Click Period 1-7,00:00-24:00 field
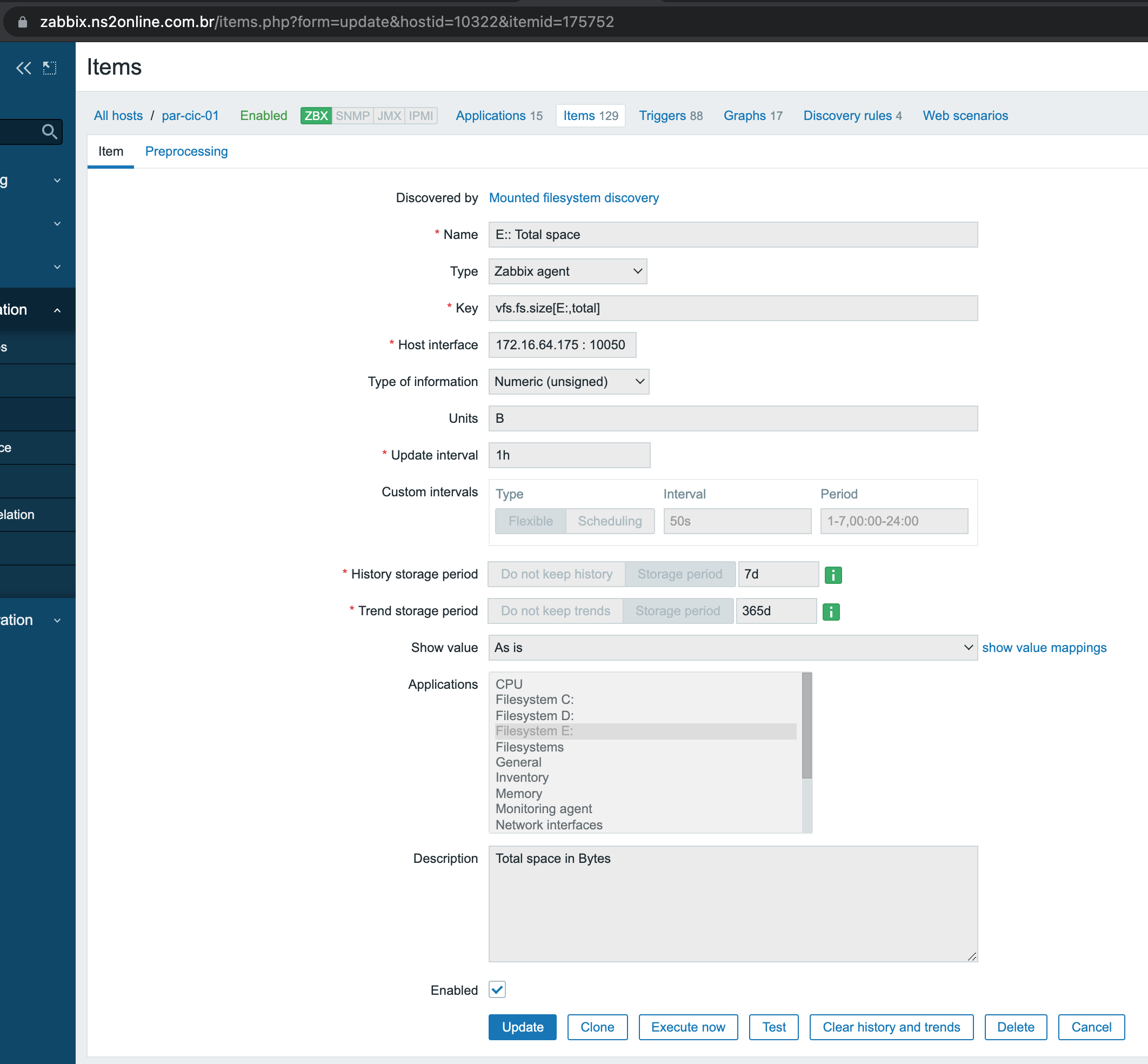Viewport: 1148px width, 1064px height. [x=893, y=521]
